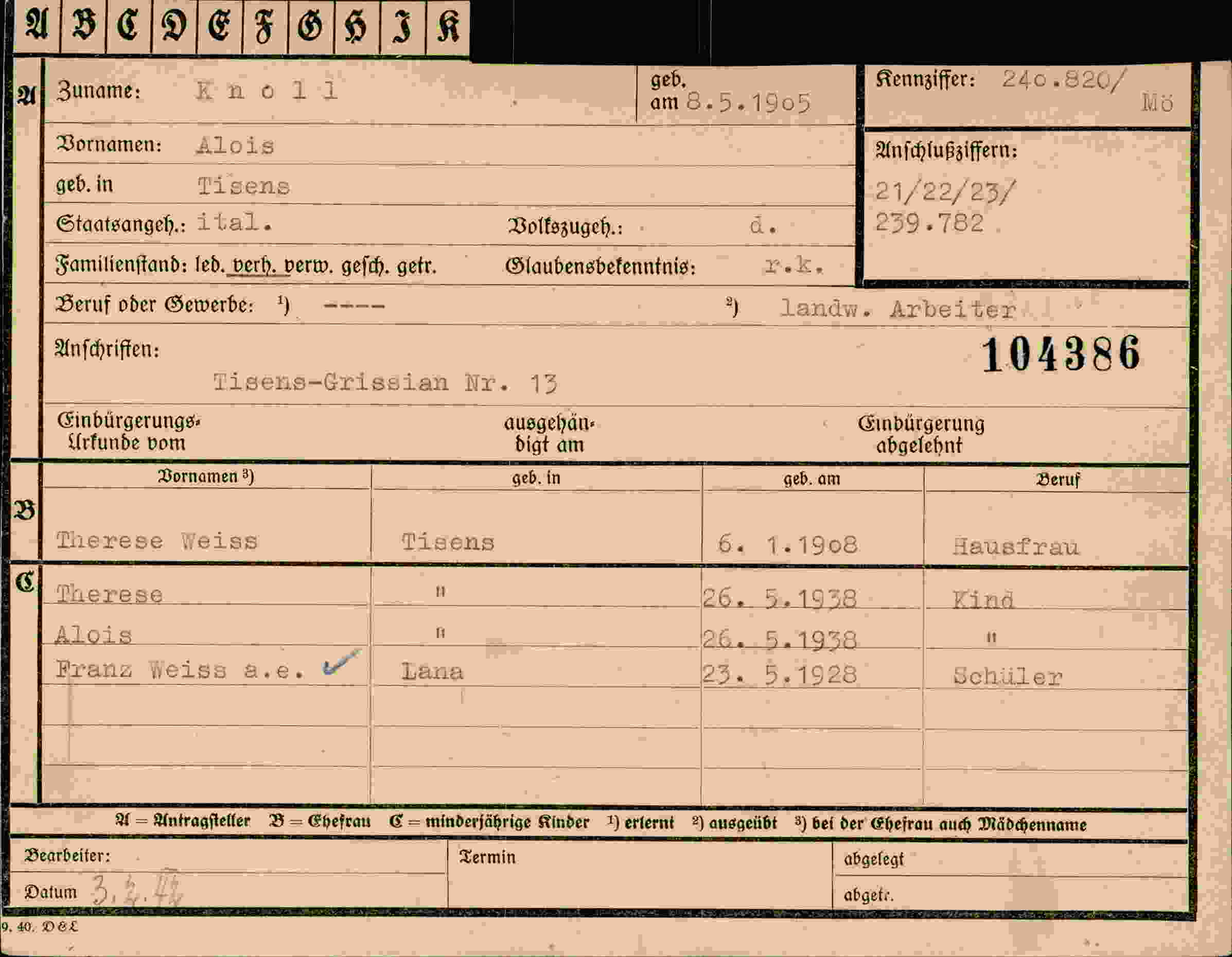Click the blue checkmark beside Franz Weiss
The height and width of the screenshot is (957, 1232).
click(x=341, y=662)
